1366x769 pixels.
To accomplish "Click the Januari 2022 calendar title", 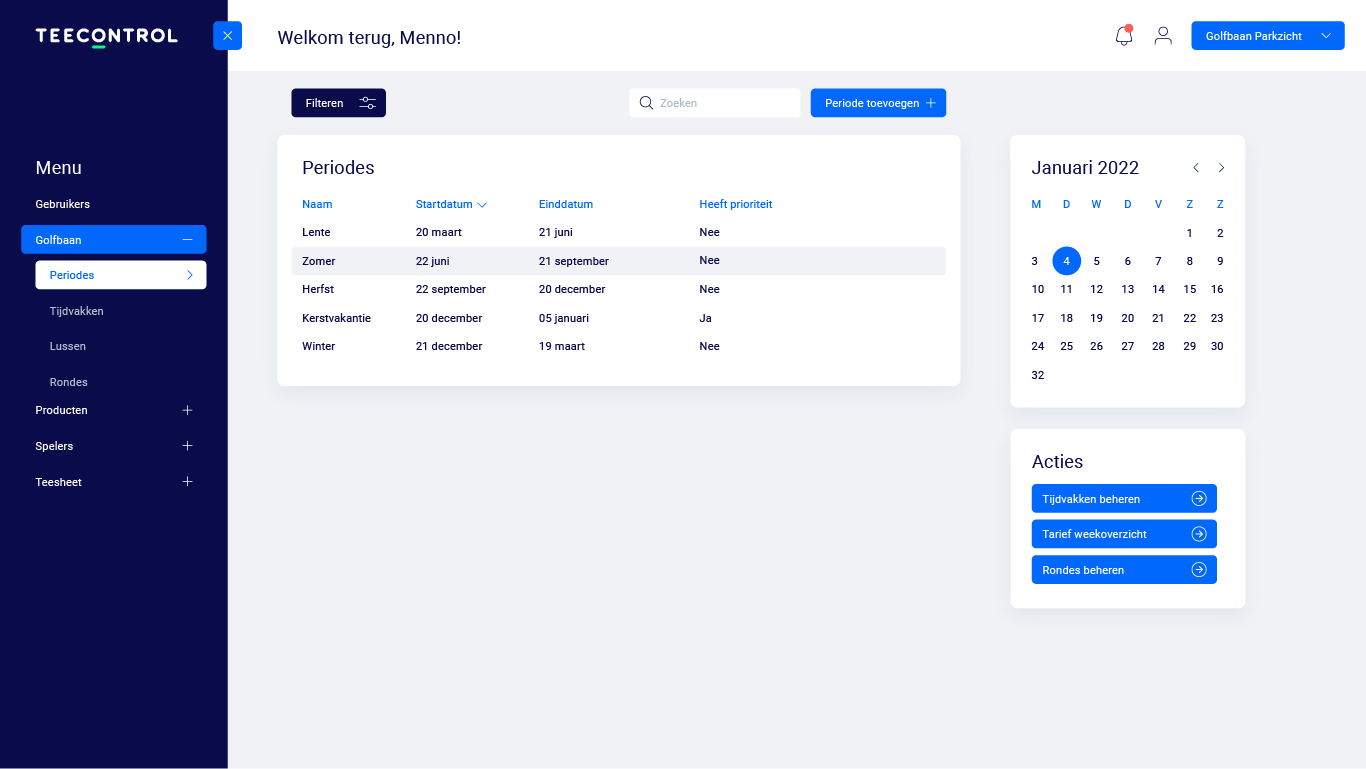I will 1085,168.
